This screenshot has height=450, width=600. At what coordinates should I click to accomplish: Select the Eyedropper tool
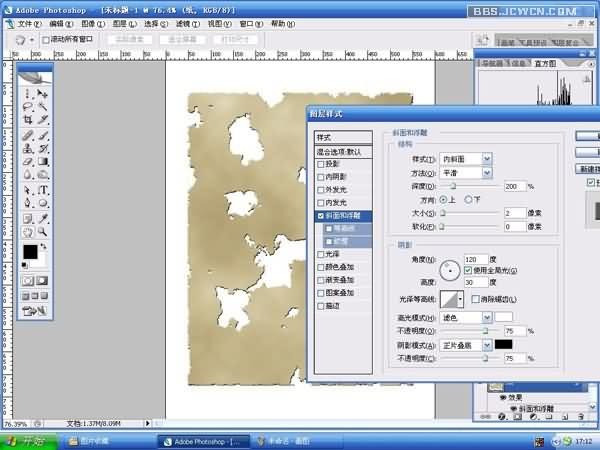[x=42, y=218]
